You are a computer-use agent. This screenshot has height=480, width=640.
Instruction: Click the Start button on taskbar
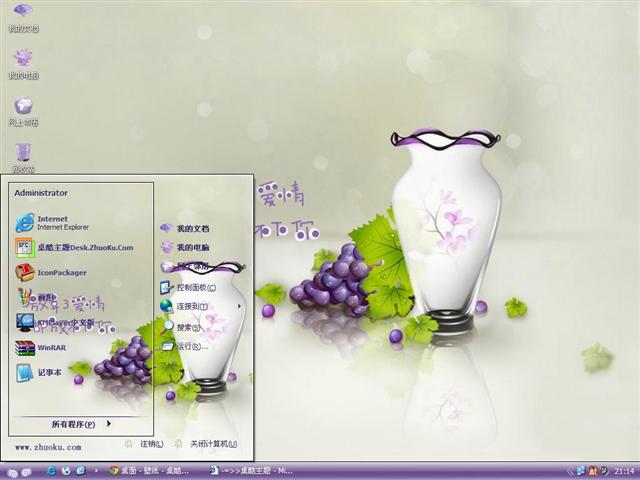[19, 472]
